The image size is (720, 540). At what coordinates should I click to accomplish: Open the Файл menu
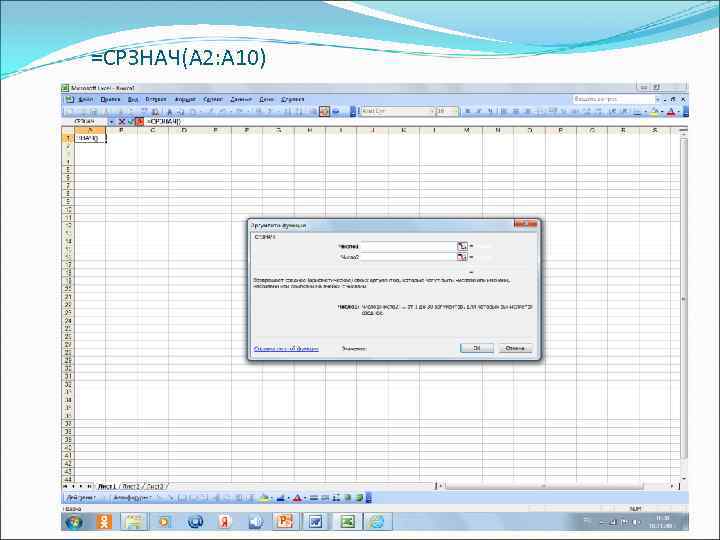(x=86, y=99)
